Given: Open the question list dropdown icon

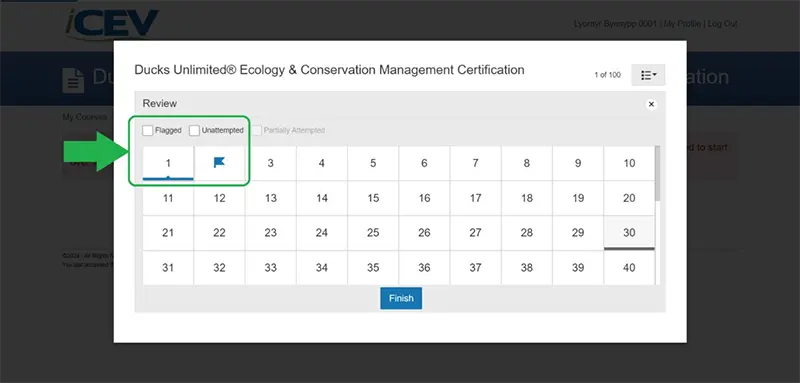Looking at the screenshot, I should coord(648,75).
